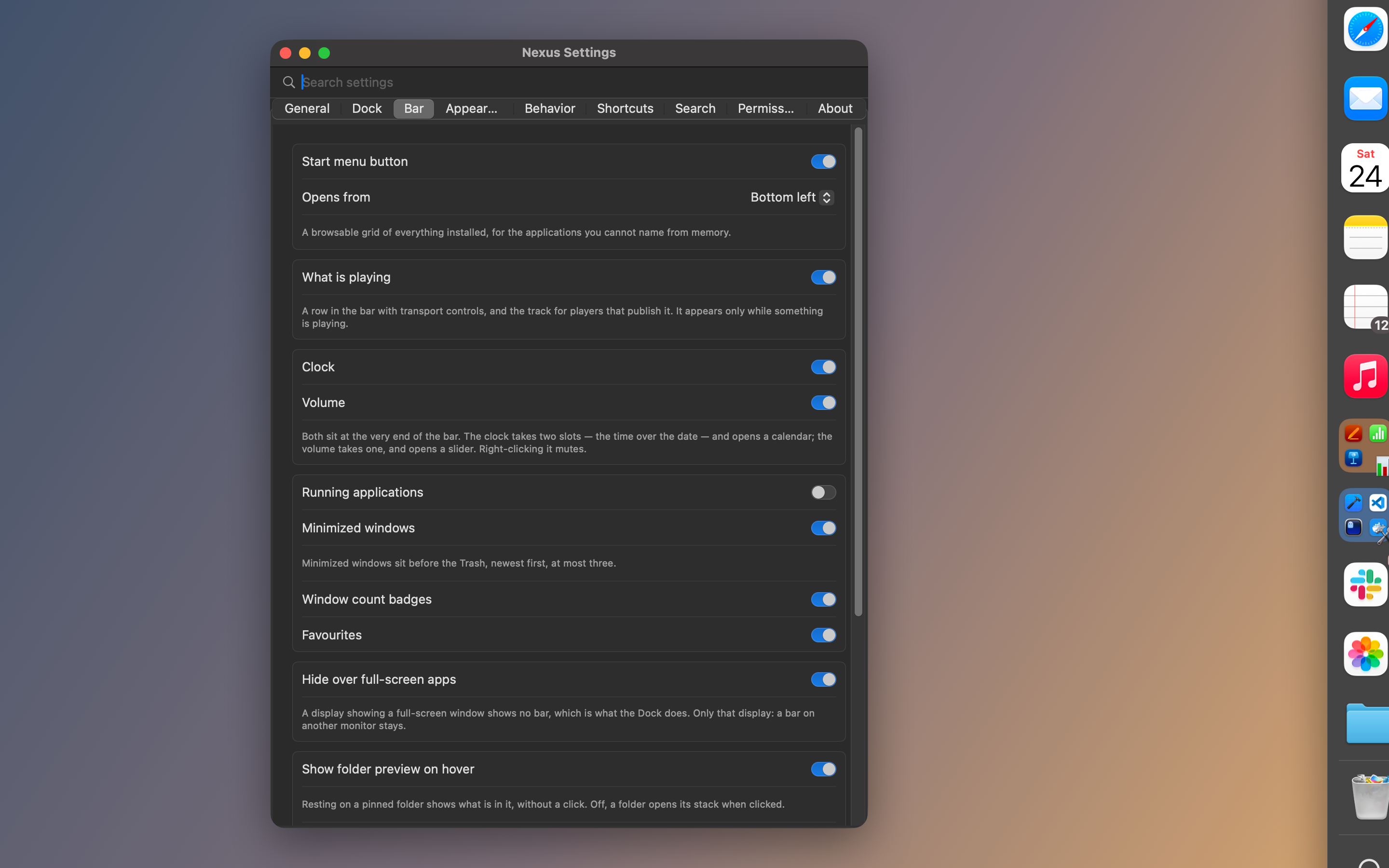This screenshot has height=868, width=1389.
Task: Switch to the Dock tab
Action: 367,108
